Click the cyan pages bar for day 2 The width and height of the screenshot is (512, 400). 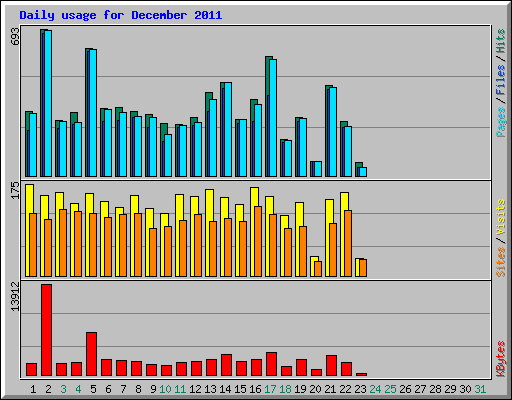[x=48, y=103]
